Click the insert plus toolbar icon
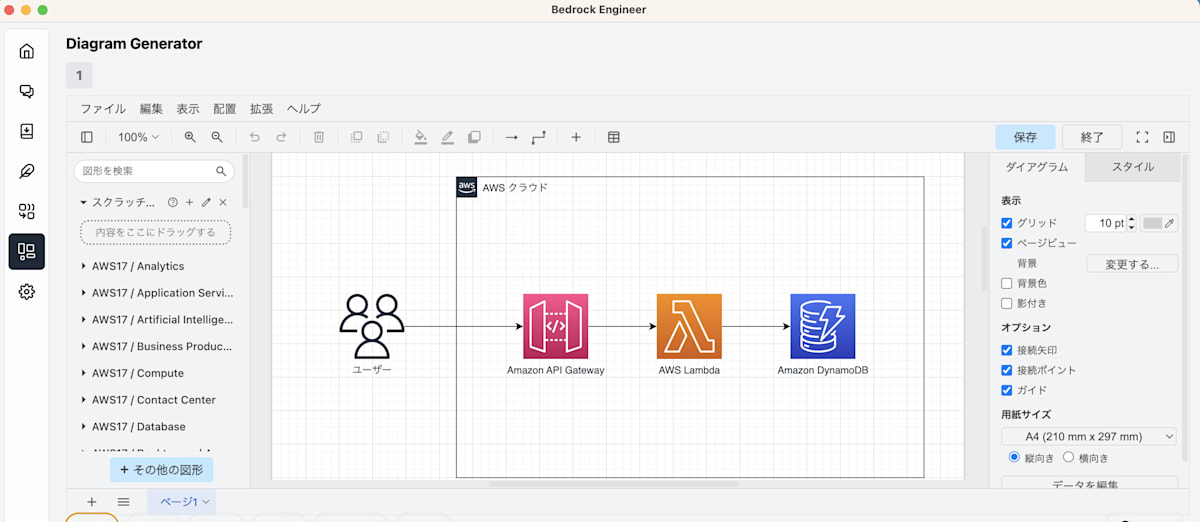 tap(576, 137)
